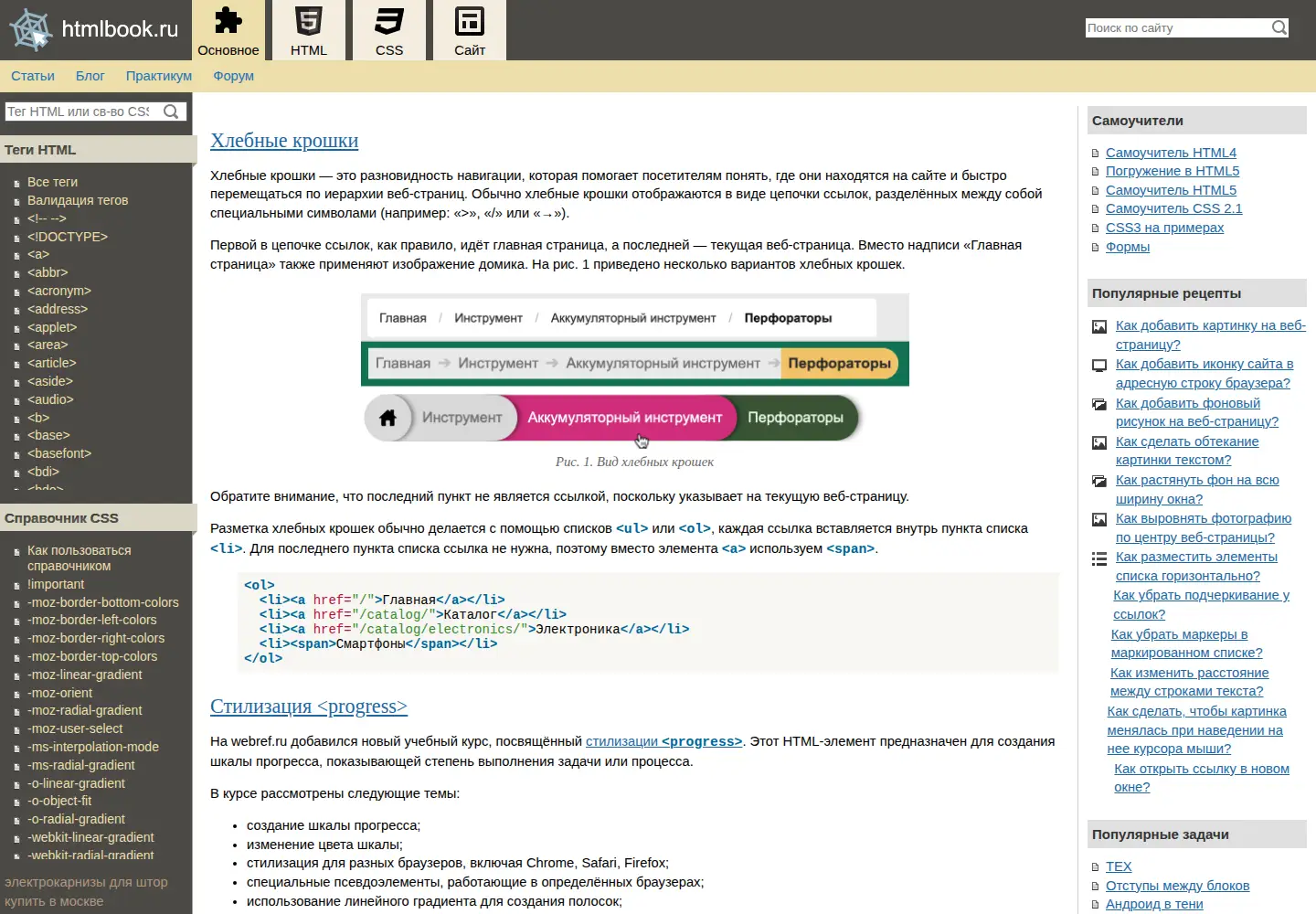
Task: Click monitor icon beside Как добавить иконку сайта
Action: click(1099, 366)
